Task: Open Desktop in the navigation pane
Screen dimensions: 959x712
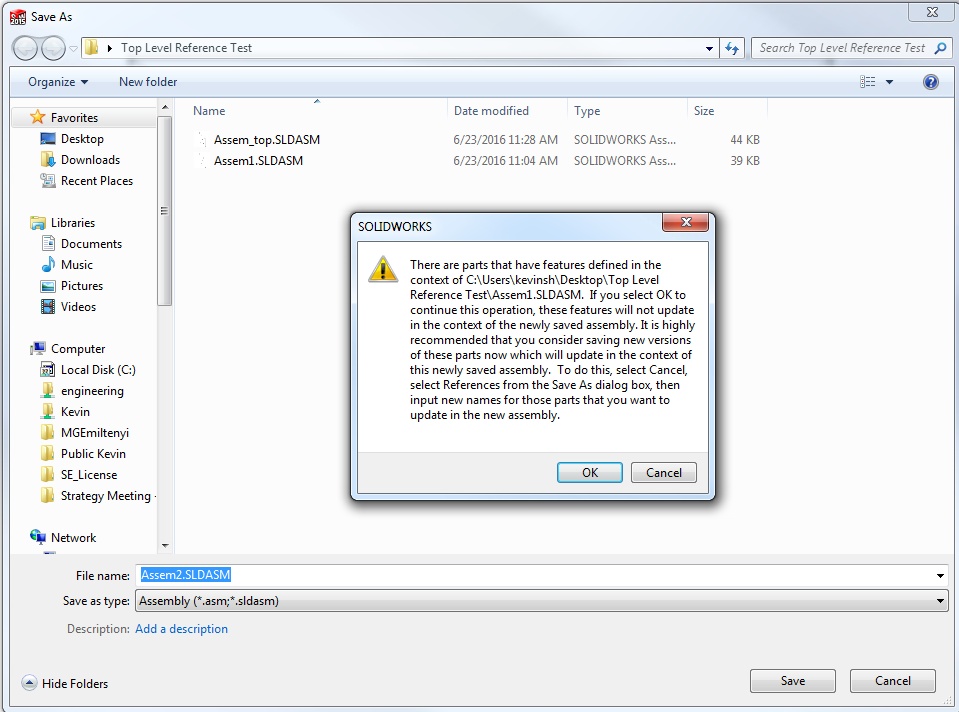Action: [x=82, y=139]
